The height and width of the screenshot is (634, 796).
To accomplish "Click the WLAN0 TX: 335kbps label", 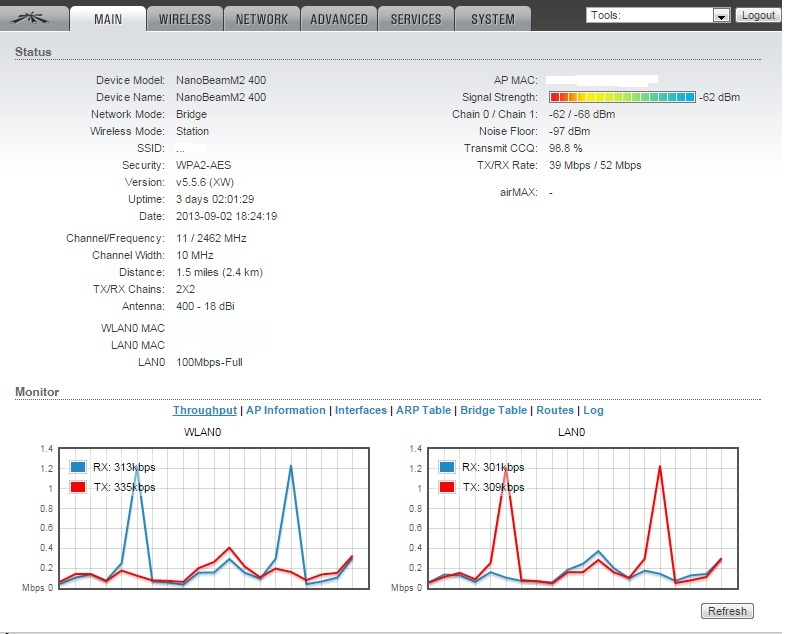I will pyautogui.click(x=124, y=487).
